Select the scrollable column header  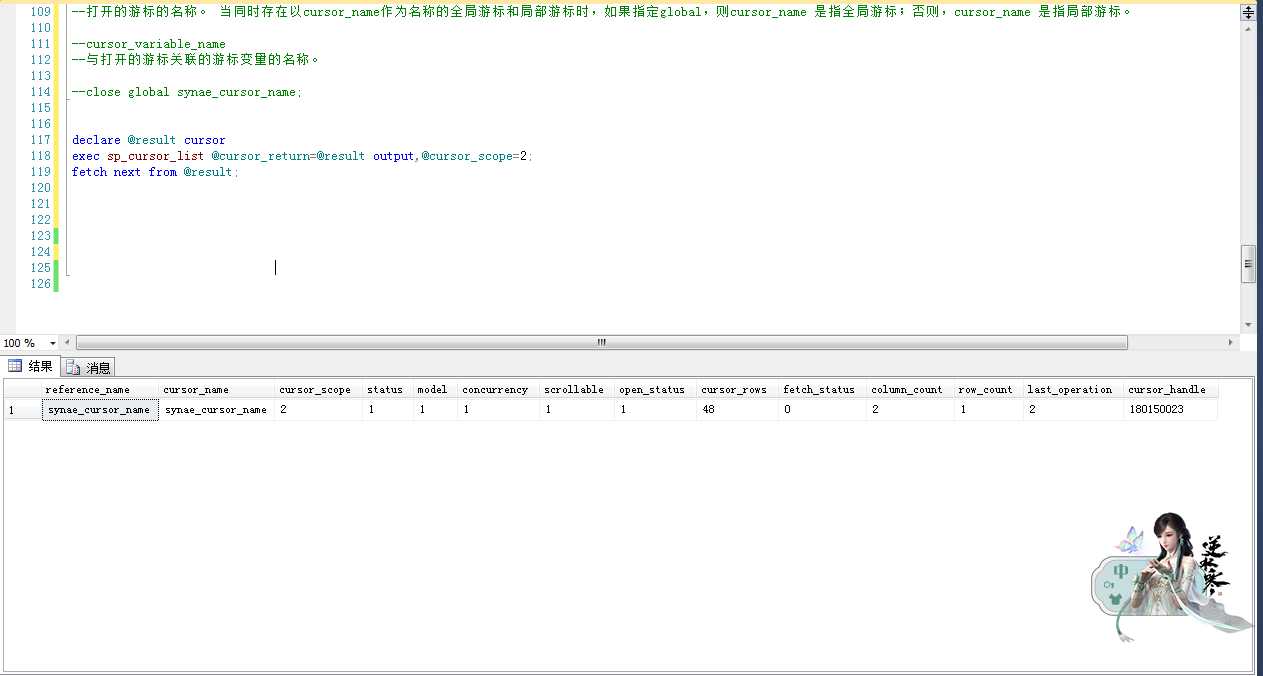[x=577, y=390]
